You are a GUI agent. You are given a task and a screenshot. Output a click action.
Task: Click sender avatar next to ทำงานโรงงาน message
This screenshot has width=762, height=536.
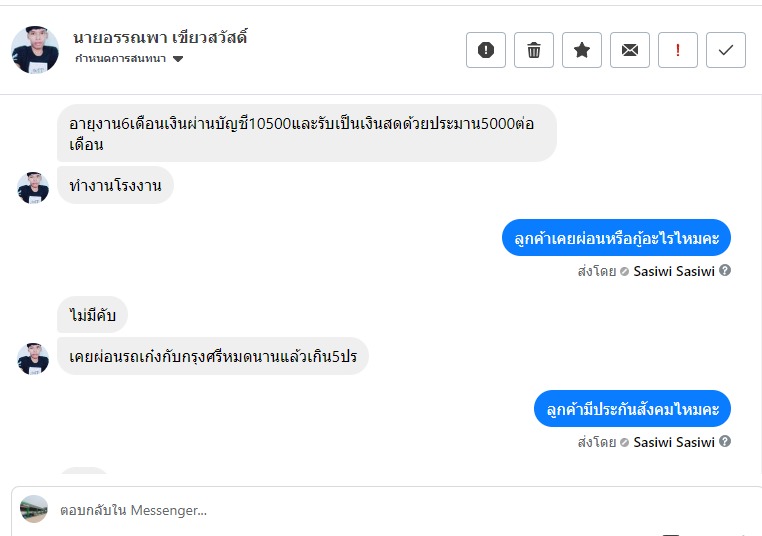33,187
